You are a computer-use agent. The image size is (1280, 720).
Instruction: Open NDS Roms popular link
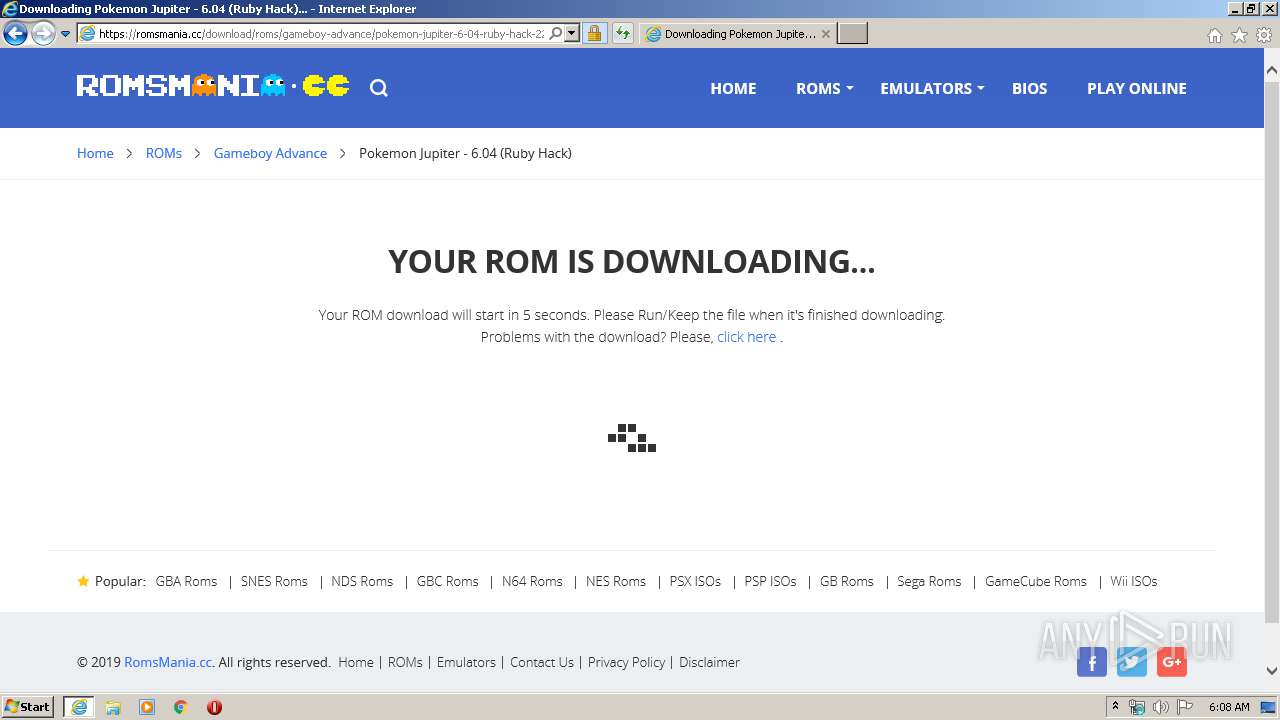(x=362, y=581)
